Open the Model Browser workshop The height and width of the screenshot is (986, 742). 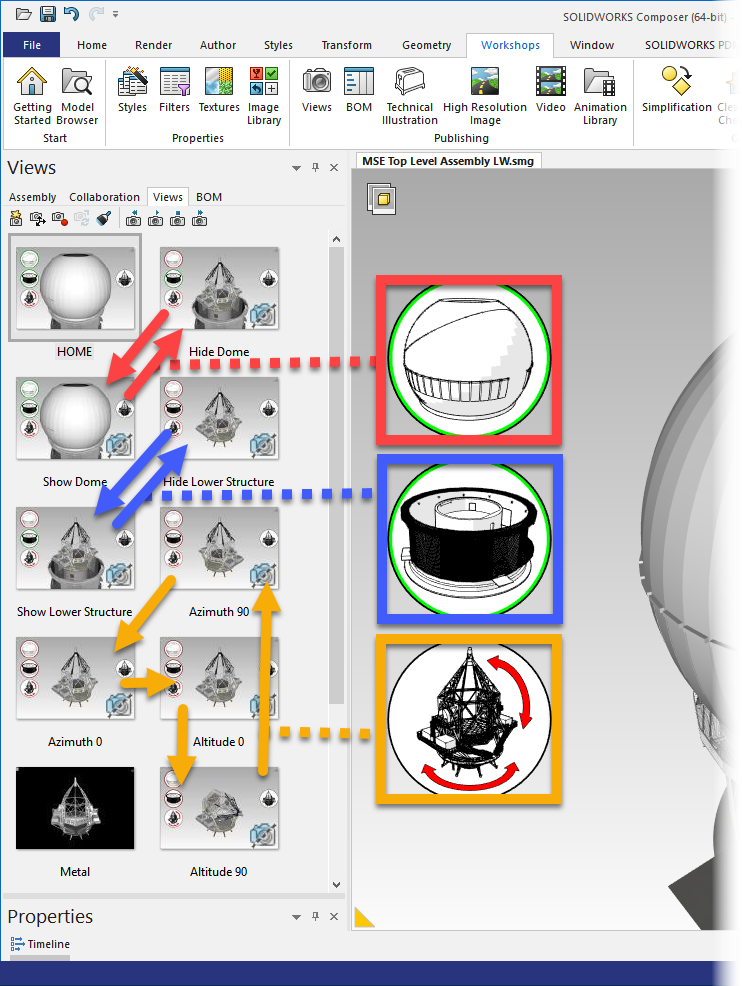click(x=77, y=96)
